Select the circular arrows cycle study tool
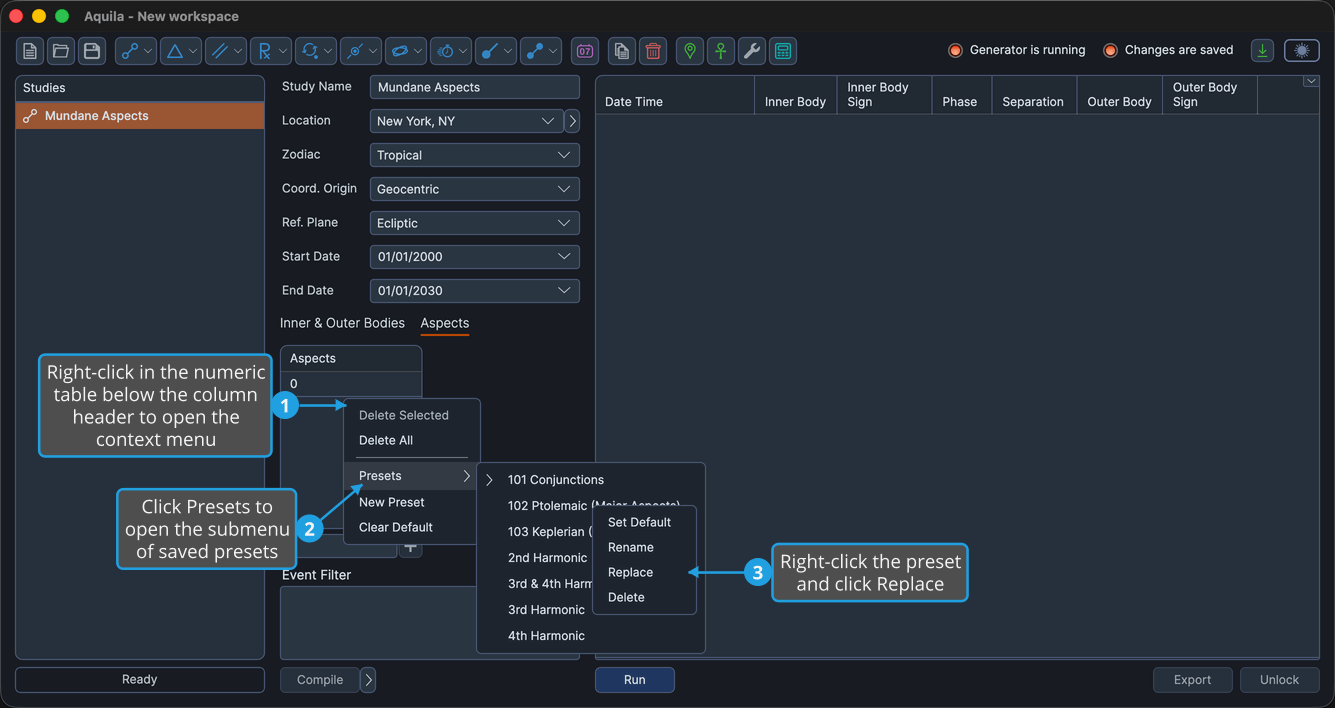 coord(316,51)
